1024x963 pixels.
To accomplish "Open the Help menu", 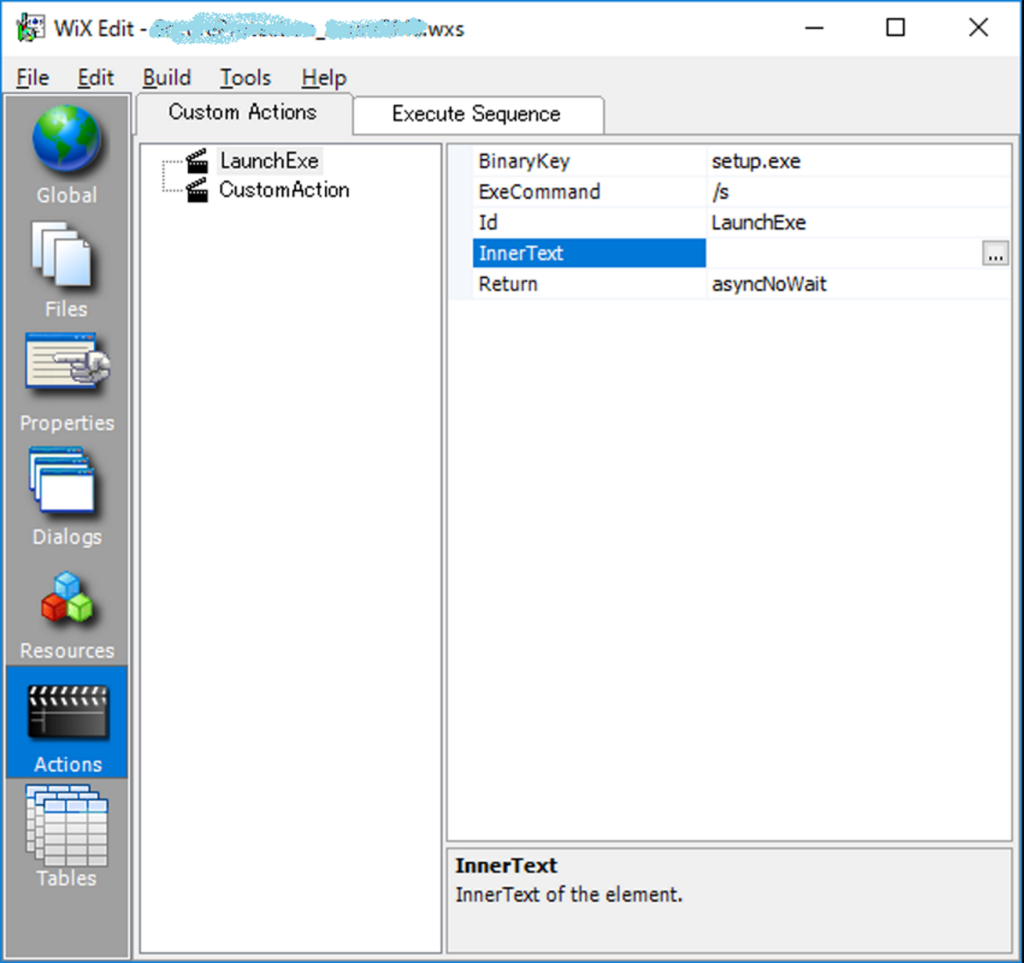I will pos(324,78).
